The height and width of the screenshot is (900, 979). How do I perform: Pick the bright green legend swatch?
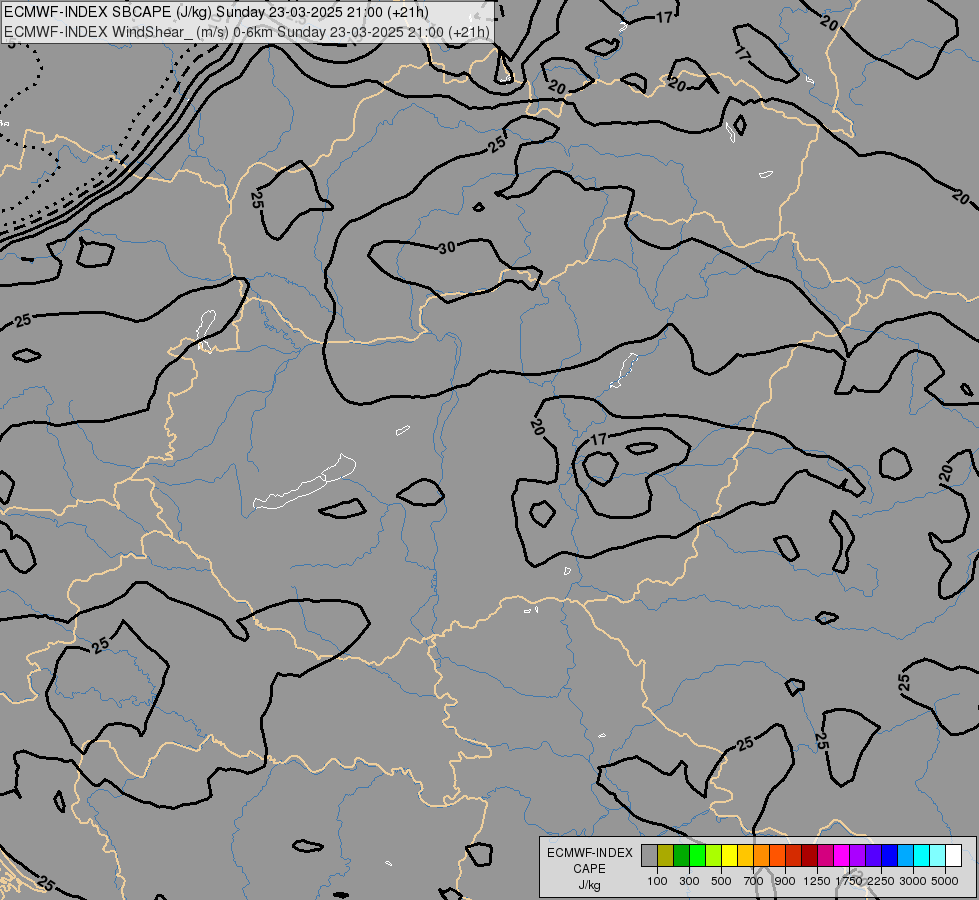click(697, 855)
